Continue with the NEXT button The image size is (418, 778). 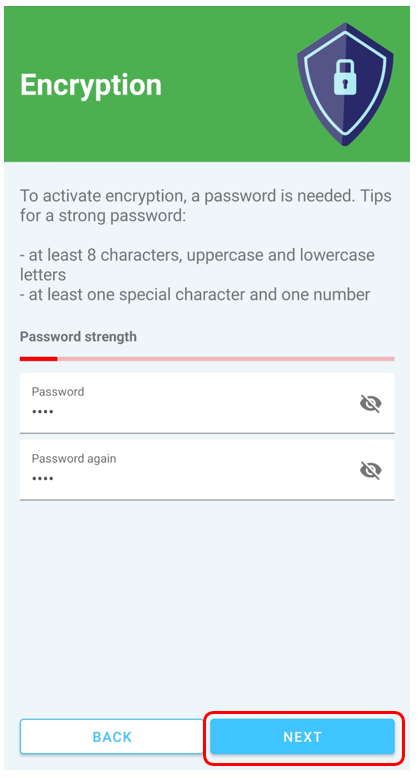click(302, 736)
